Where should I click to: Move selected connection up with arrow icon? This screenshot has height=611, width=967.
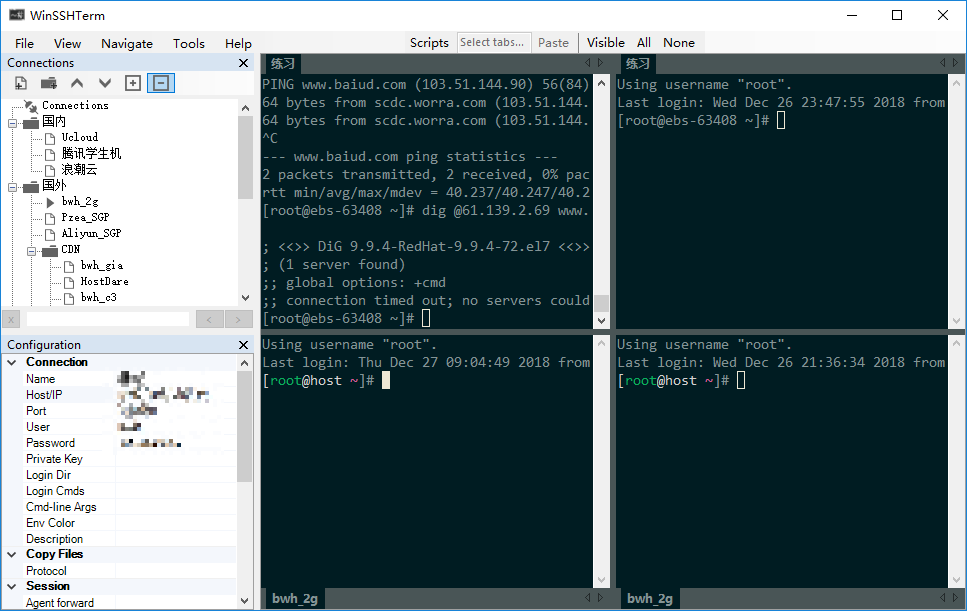(x=77, y=83)
